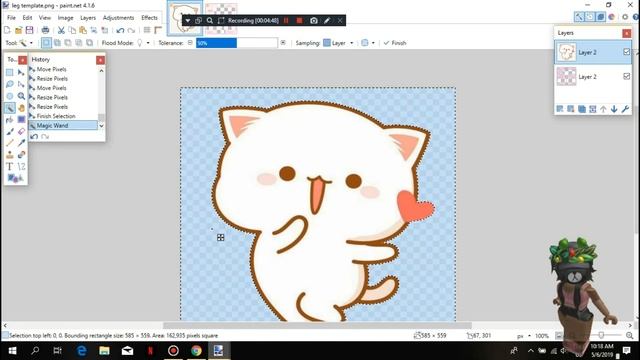Open the Effects menu
This screenshot has width=640, height=360.
149,18
